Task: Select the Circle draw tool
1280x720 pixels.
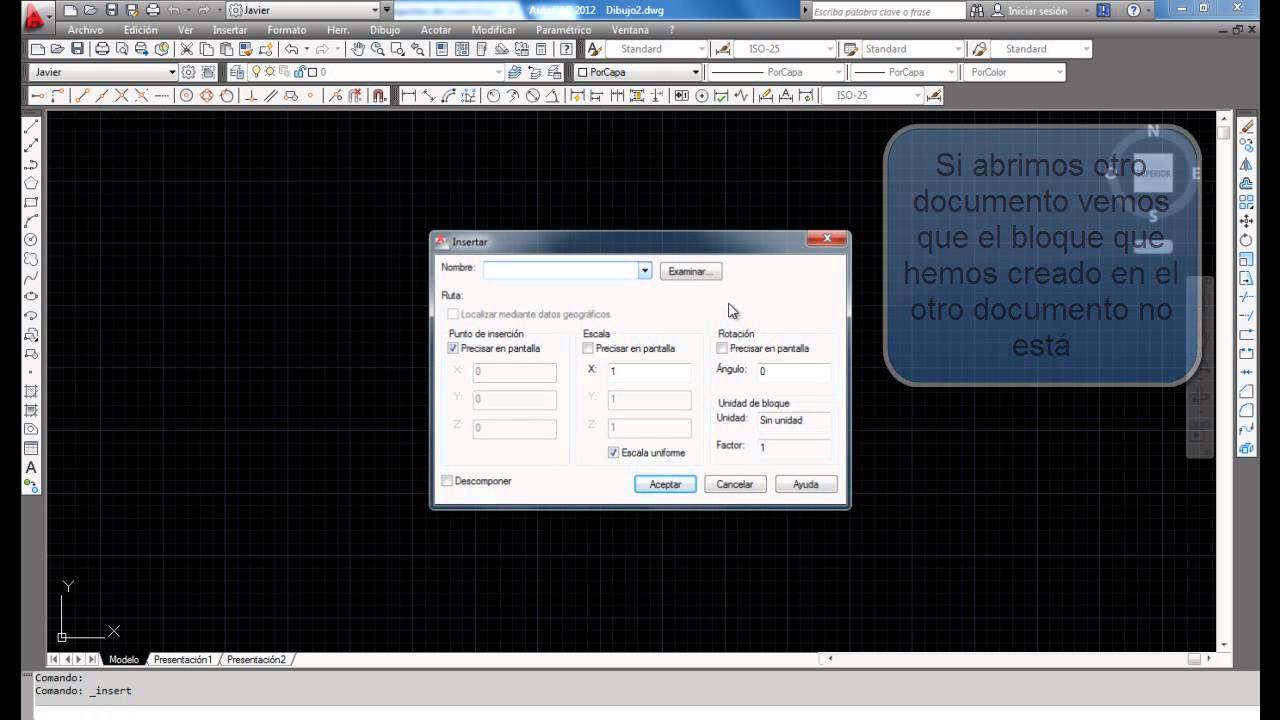Action: [31, 240]
